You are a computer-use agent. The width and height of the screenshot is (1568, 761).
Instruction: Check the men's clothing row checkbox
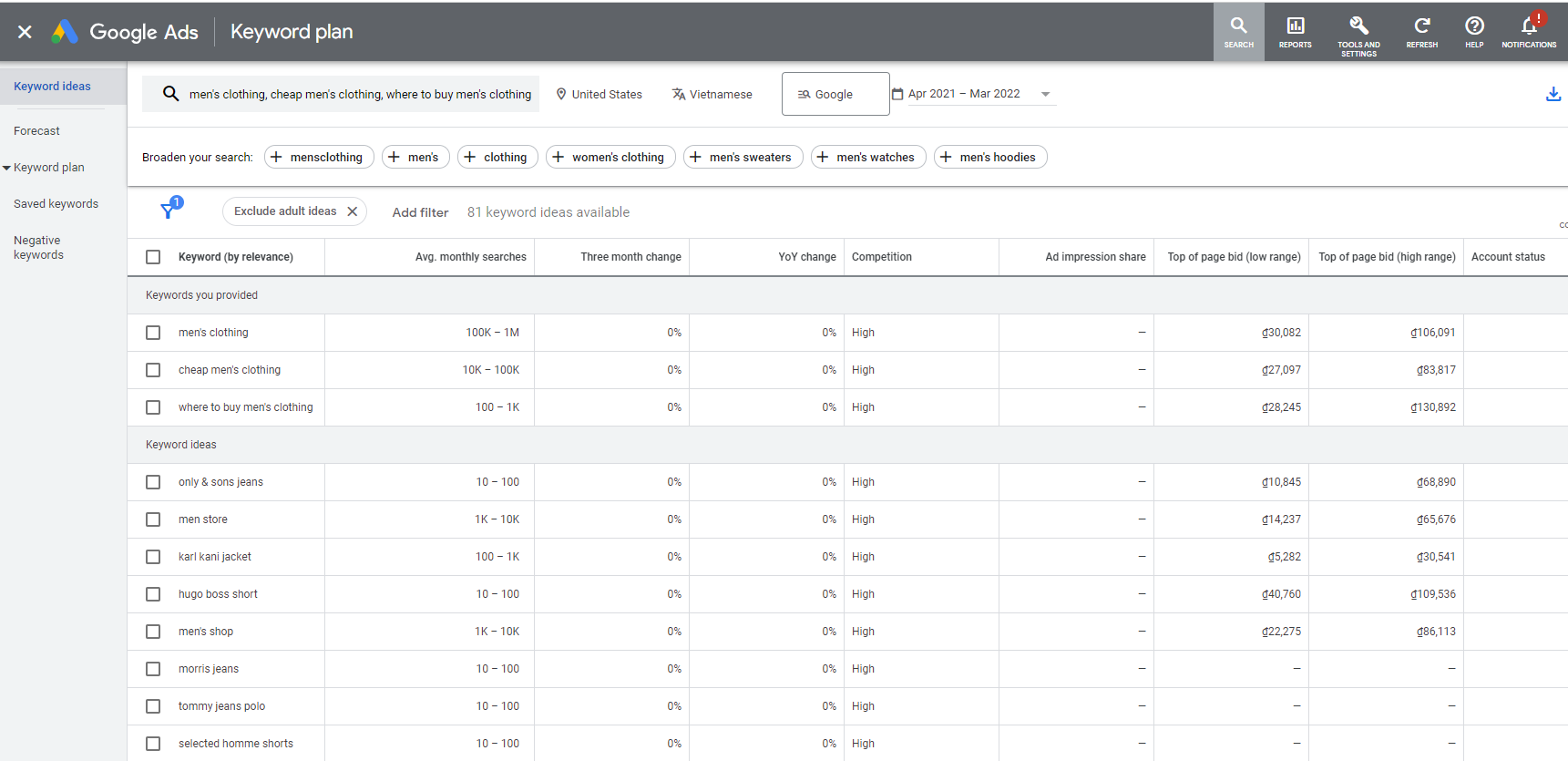[153, 333]
